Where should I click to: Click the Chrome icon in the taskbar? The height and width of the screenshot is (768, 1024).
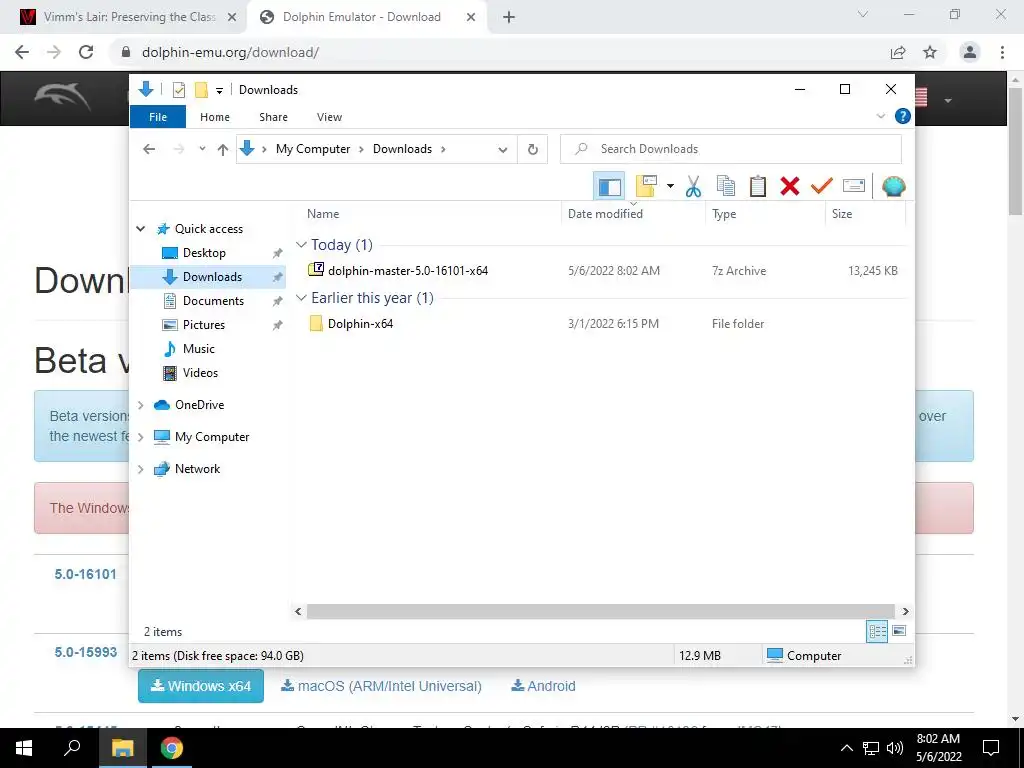[172, 748]
